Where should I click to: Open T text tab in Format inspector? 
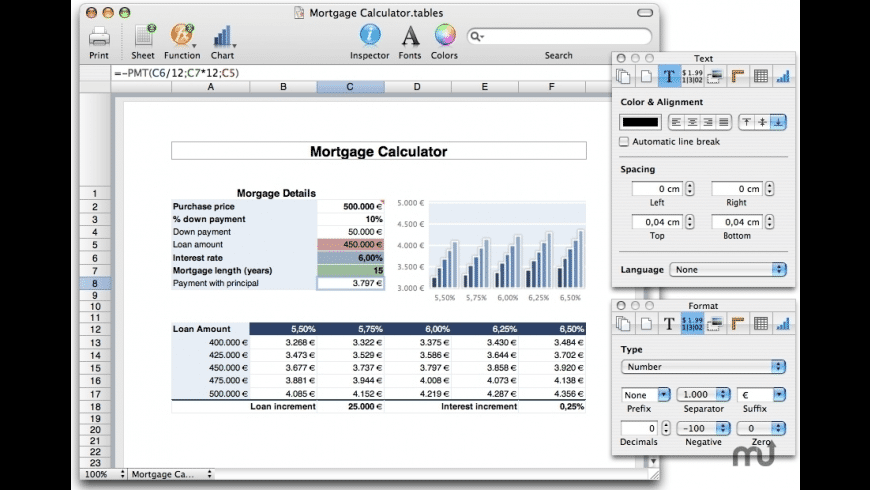[669, 323]
